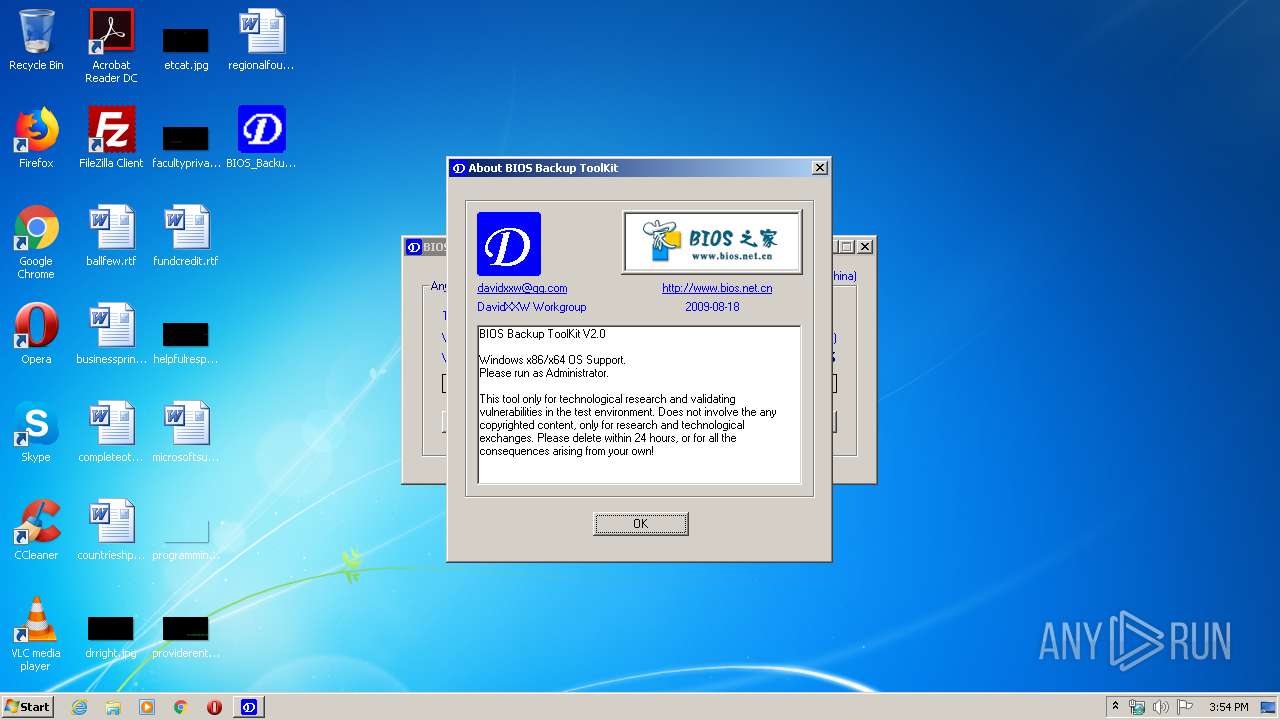The width and height of the screenshot is (1280, 720).
Task: Click the BIOS之家 banner image
Action: coord(712,242)
